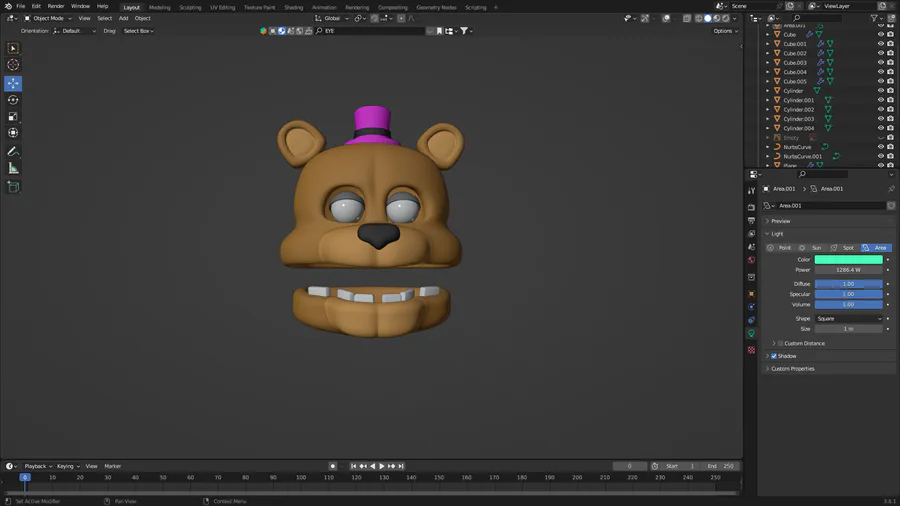900x506 pixels.
Task: Open the Object Data light properties tab
Action: [751, 333]
